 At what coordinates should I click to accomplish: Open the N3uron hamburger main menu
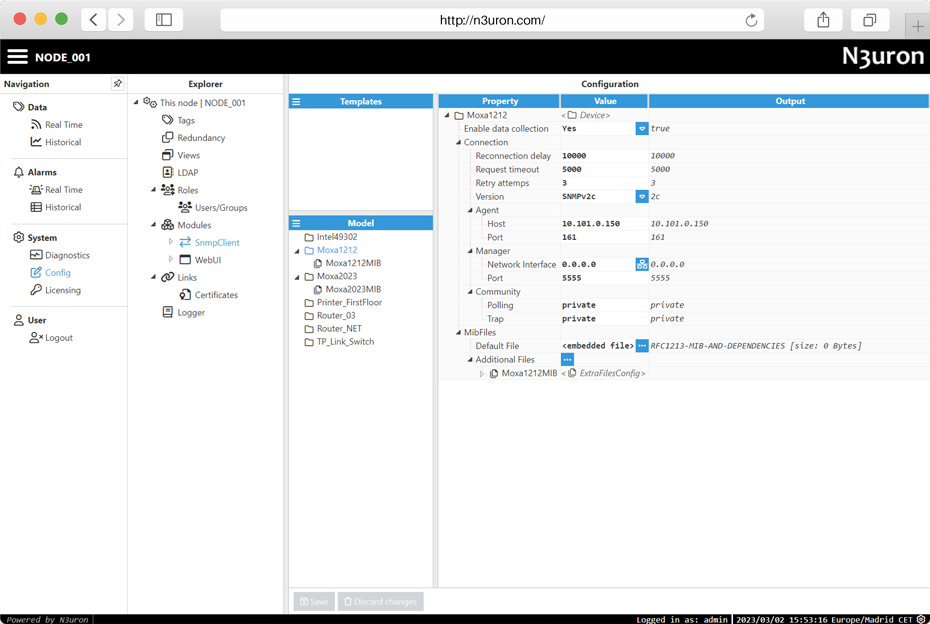[x=18, y=57]
